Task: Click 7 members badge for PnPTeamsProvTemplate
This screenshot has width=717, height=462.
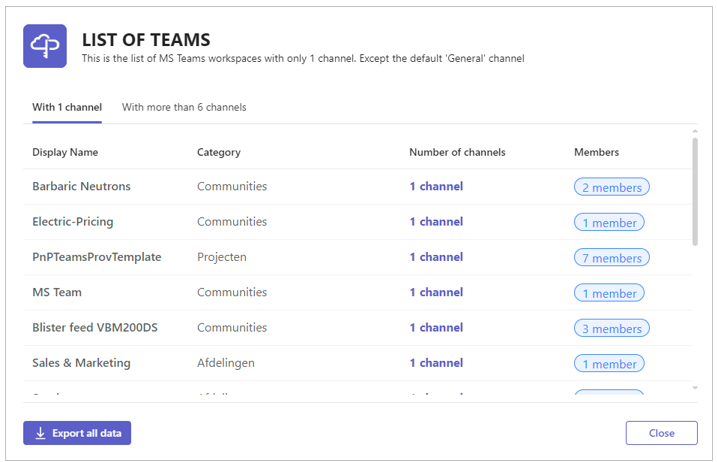Action: click(x=611, y=258)
